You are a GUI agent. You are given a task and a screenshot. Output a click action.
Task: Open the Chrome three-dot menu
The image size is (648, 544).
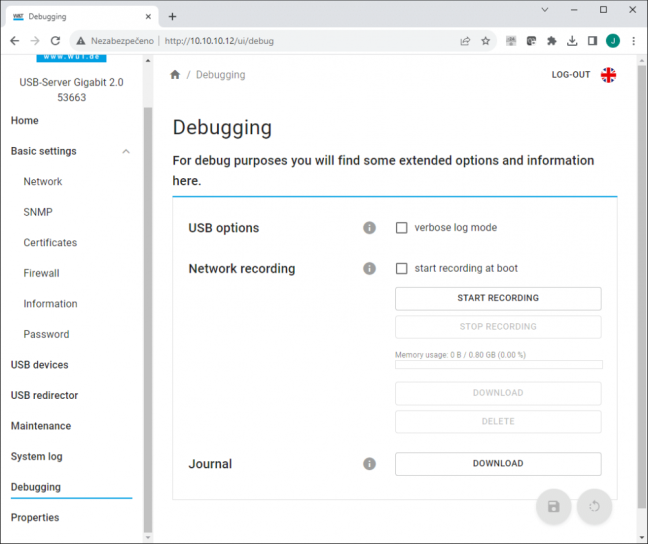point(633,41)
